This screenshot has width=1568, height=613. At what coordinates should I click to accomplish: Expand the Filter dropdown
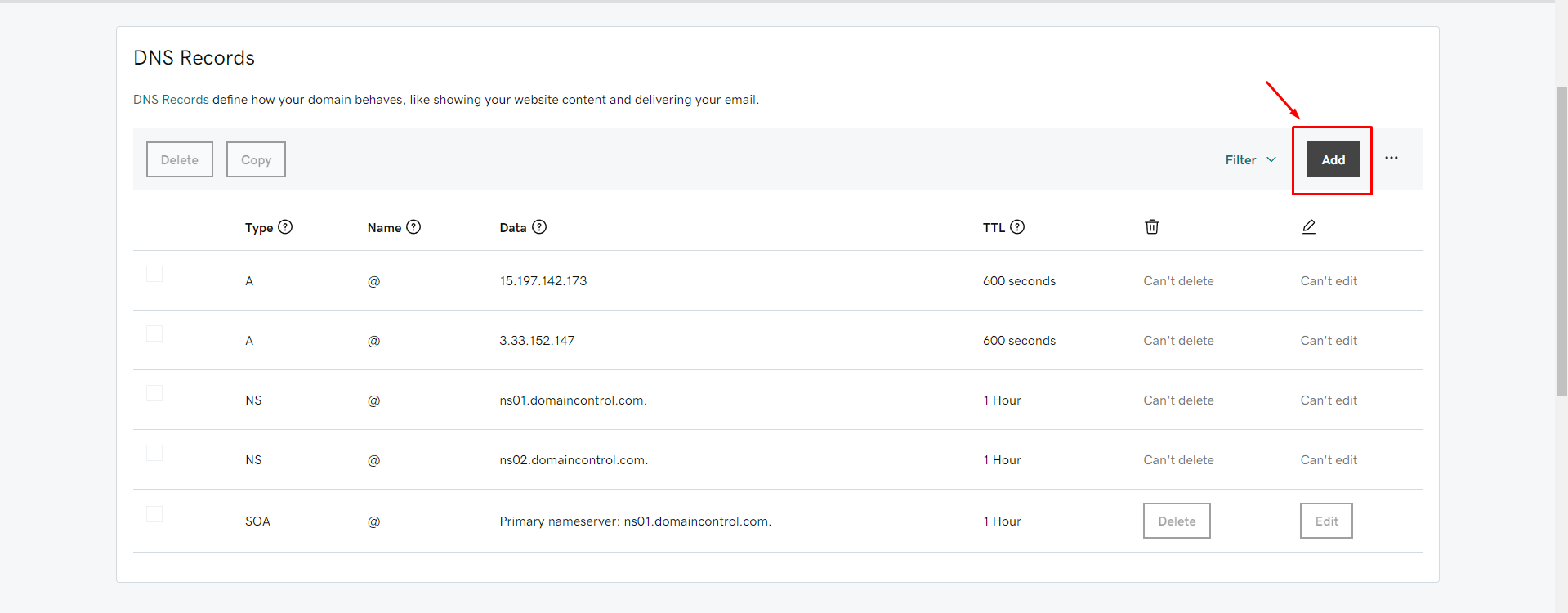tap(1250, 160)
